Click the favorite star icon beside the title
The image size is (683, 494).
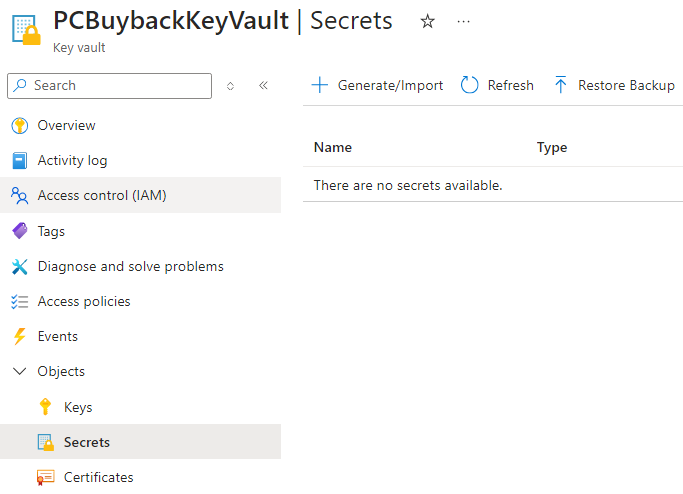pos(427,21)
